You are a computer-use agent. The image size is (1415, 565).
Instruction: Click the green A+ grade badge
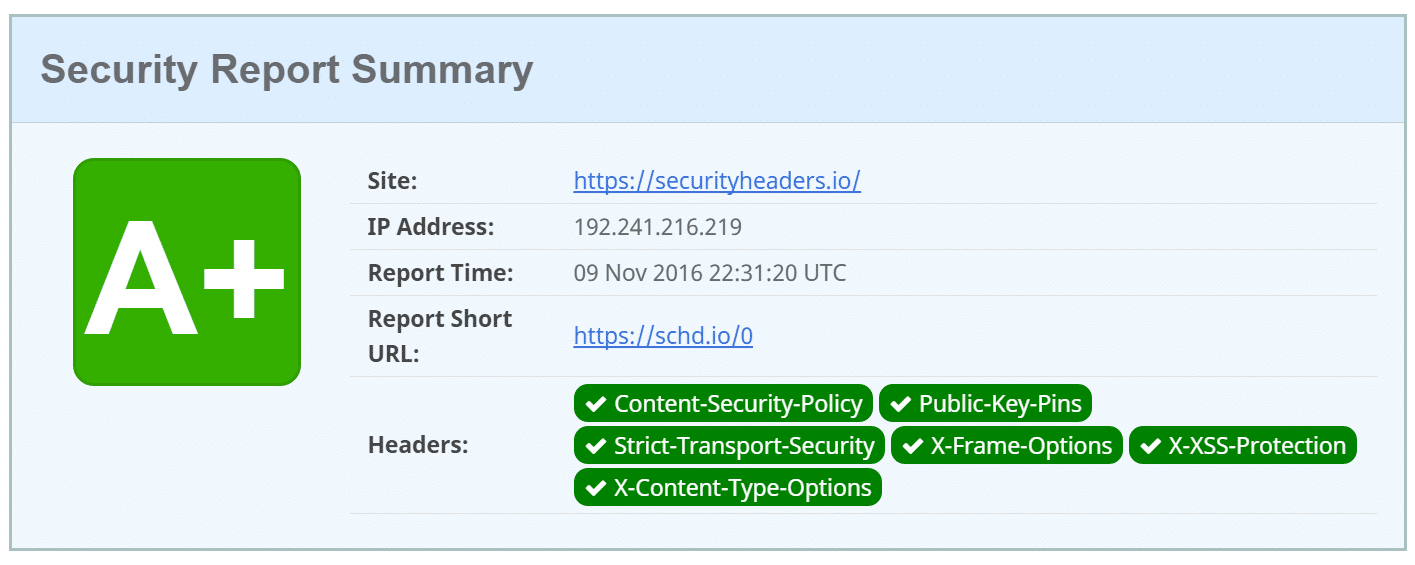coord(186,271)
